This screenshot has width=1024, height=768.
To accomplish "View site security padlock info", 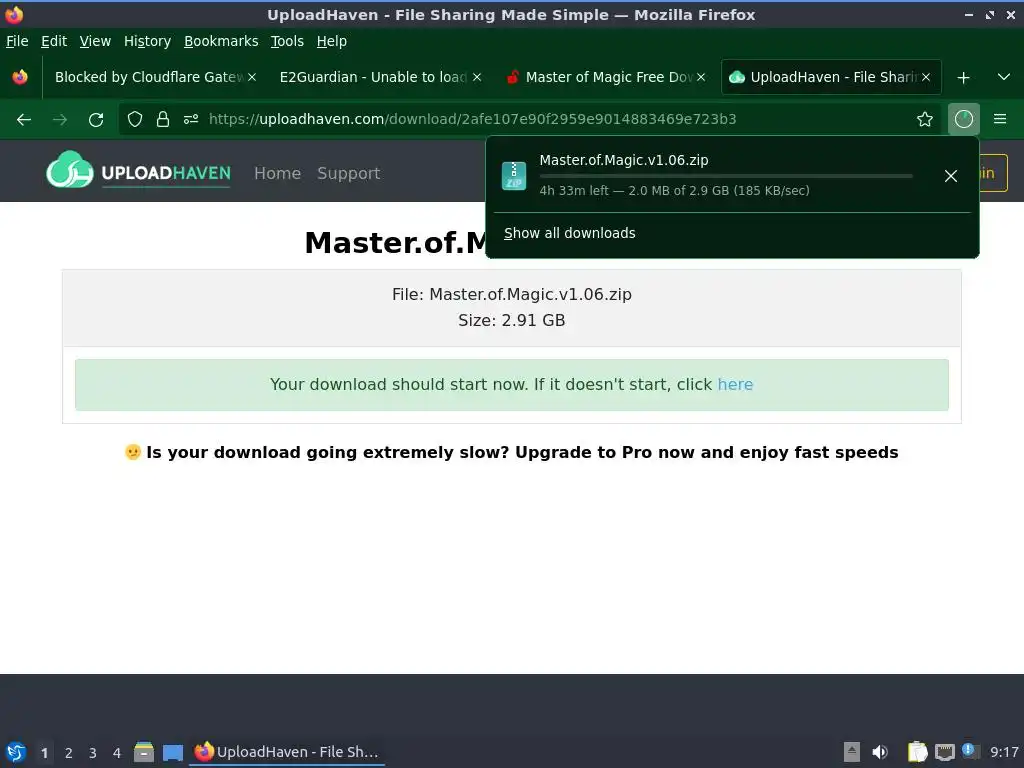I will pos(163,119).
